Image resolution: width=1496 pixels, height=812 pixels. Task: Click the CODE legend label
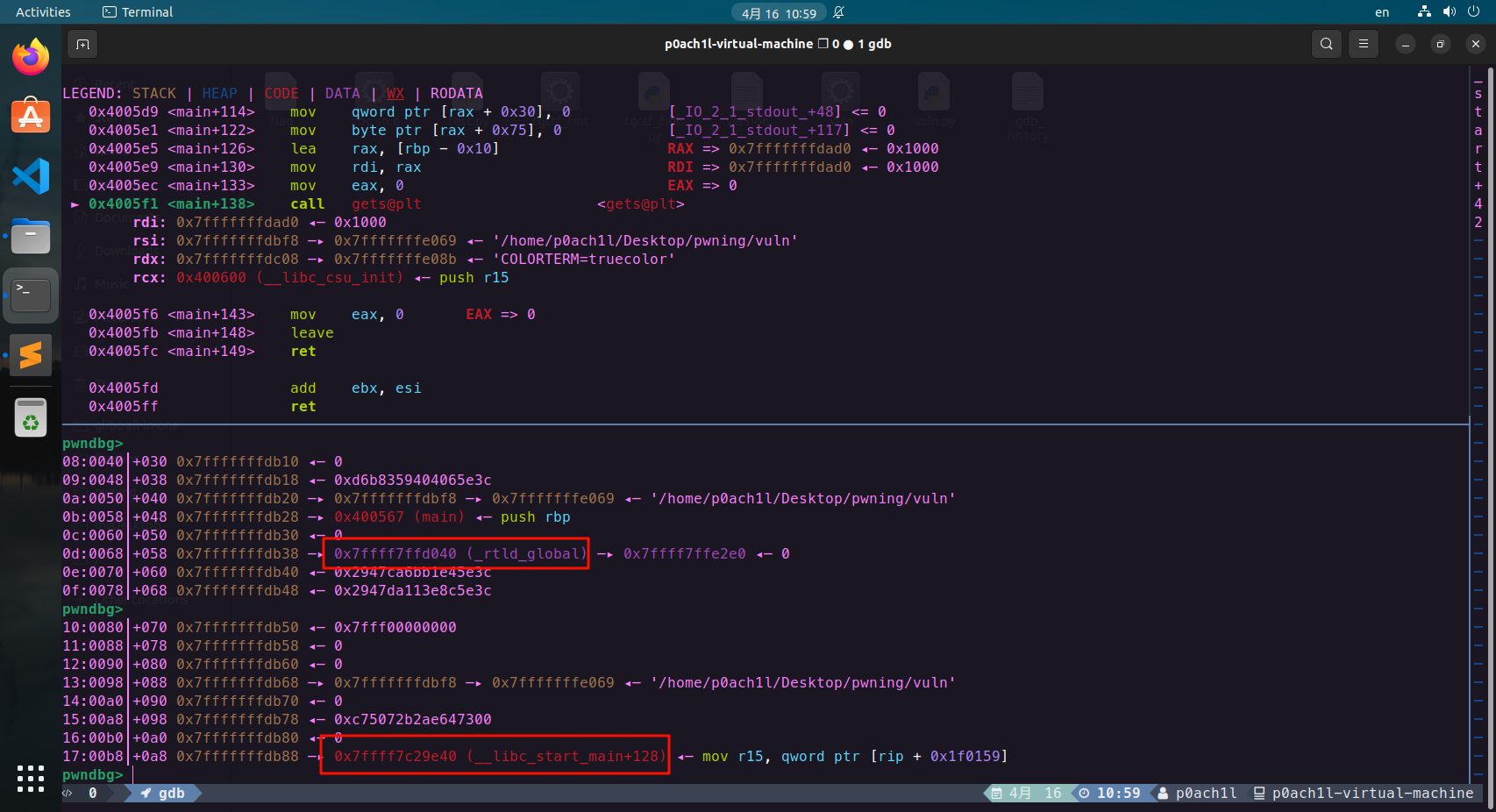click(x=281, y=93)
